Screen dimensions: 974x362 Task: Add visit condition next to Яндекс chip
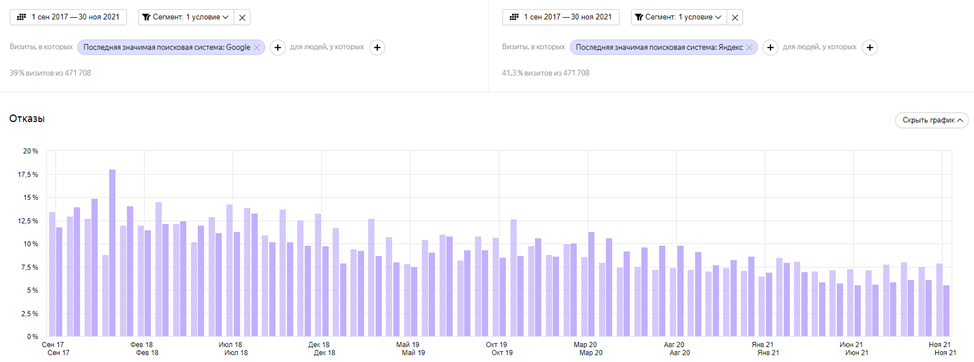coord(770,47)
